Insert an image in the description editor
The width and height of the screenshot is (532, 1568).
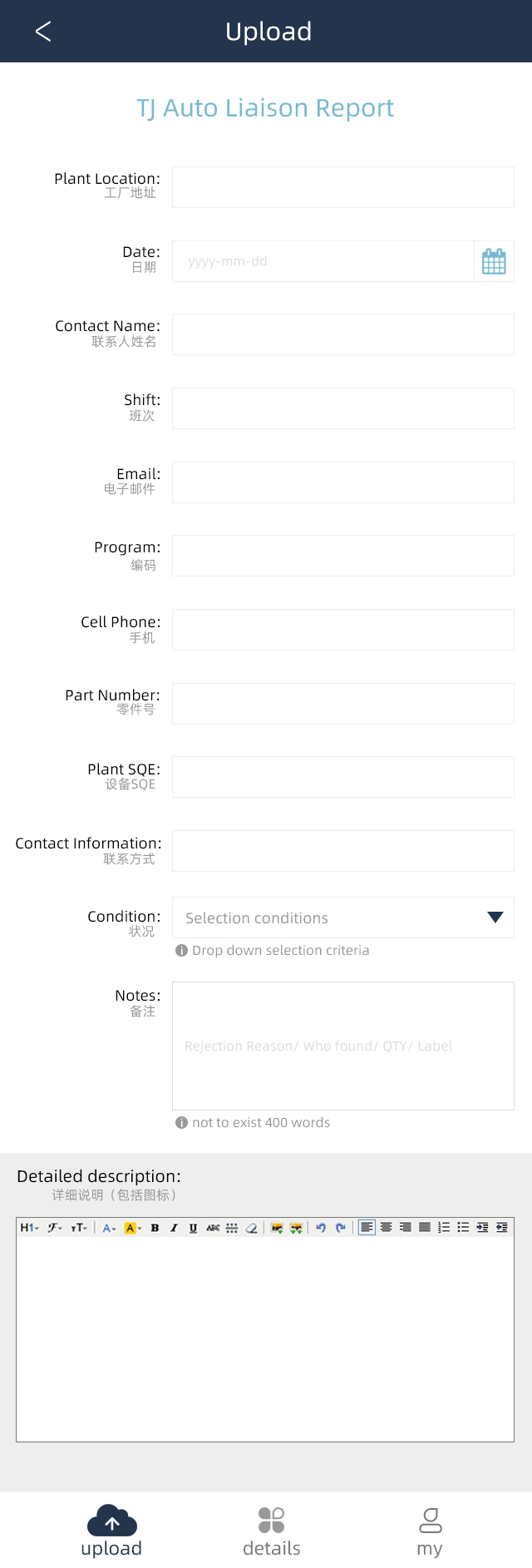coord(277,1228)
